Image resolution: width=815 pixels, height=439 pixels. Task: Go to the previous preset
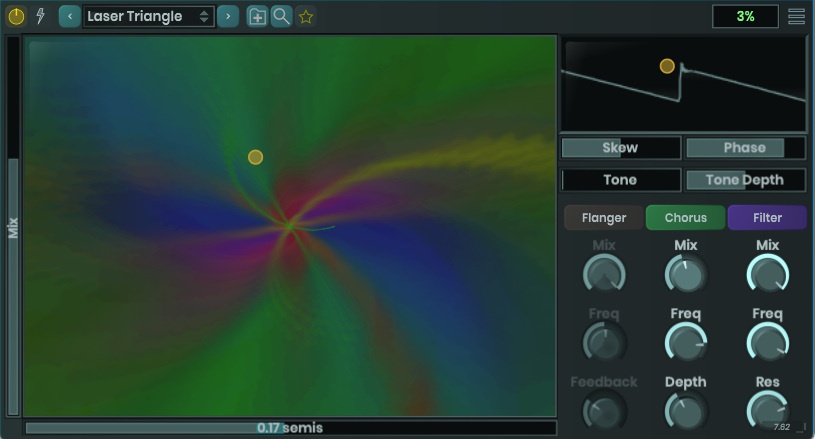click(70, 16)
